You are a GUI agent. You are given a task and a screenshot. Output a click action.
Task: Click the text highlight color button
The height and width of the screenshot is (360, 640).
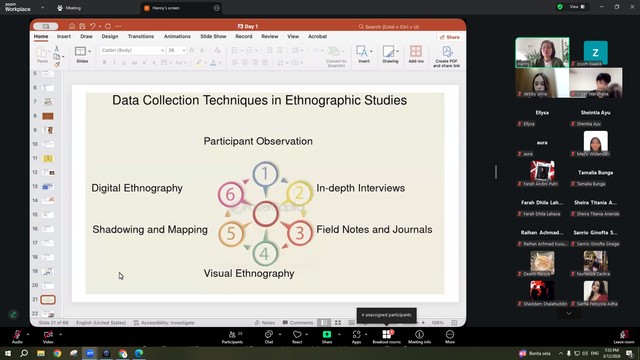199,62
